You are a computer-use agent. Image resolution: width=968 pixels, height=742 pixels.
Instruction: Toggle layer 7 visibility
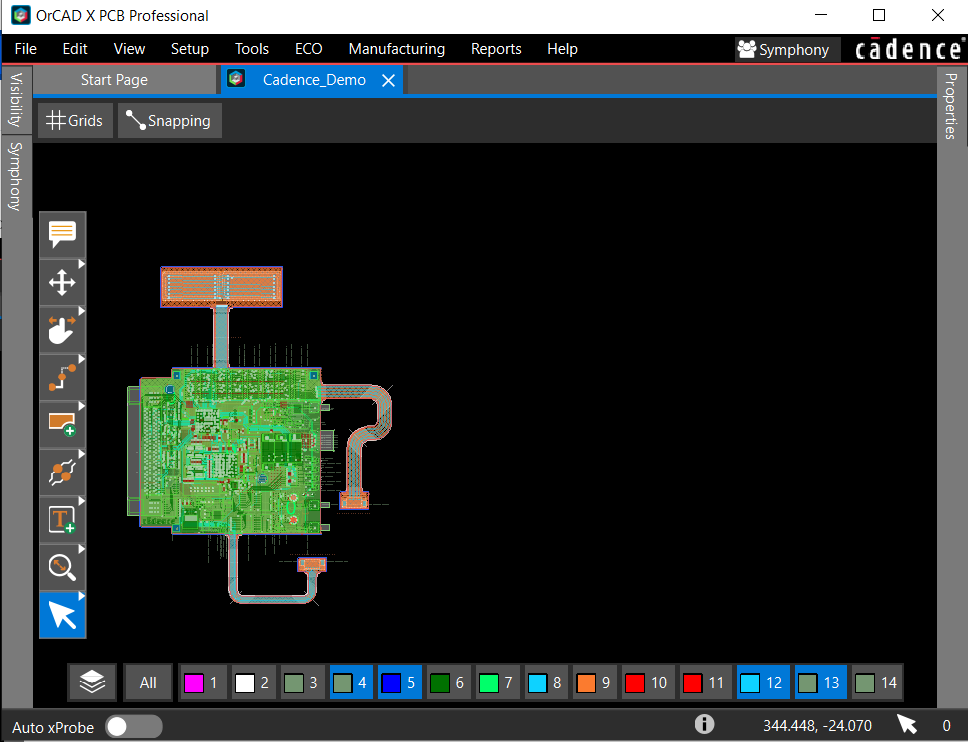(497, 682)
